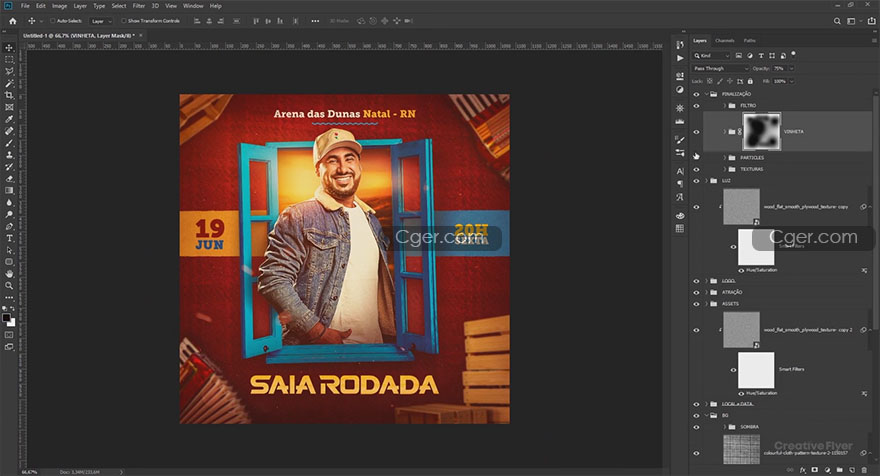Click the VINHETA layer mask thumbnail
The image size is (880, 476).
pos(762,131)
